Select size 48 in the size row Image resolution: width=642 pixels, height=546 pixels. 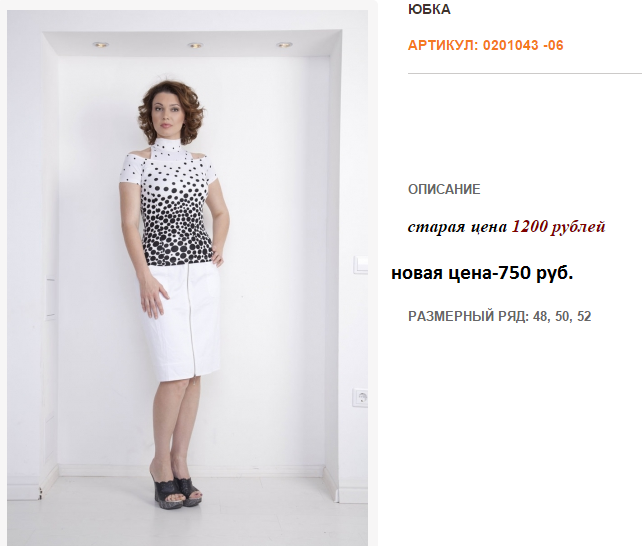(x=541, y=316)
